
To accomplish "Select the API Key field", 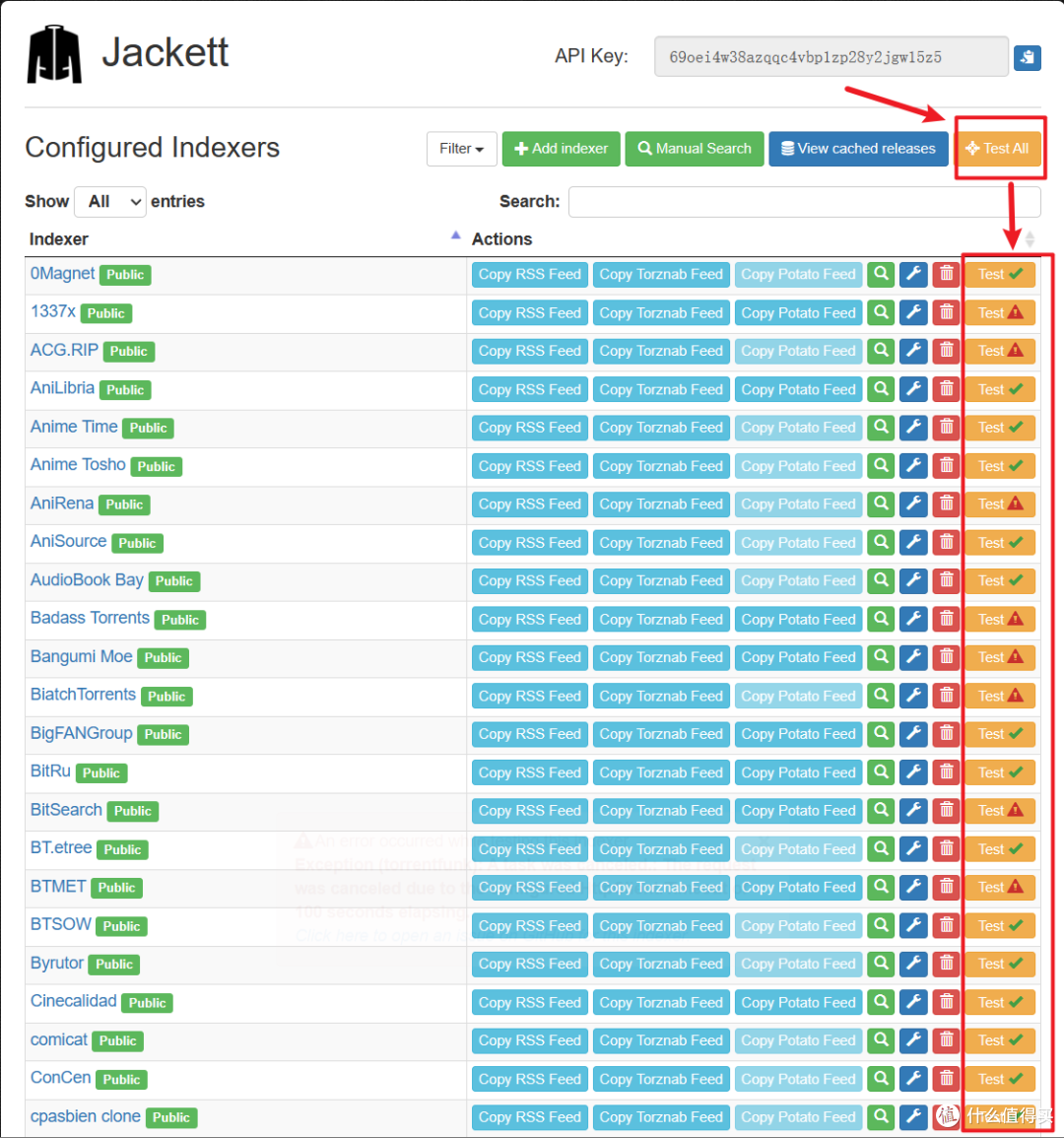I will click(x=831, y=56).
